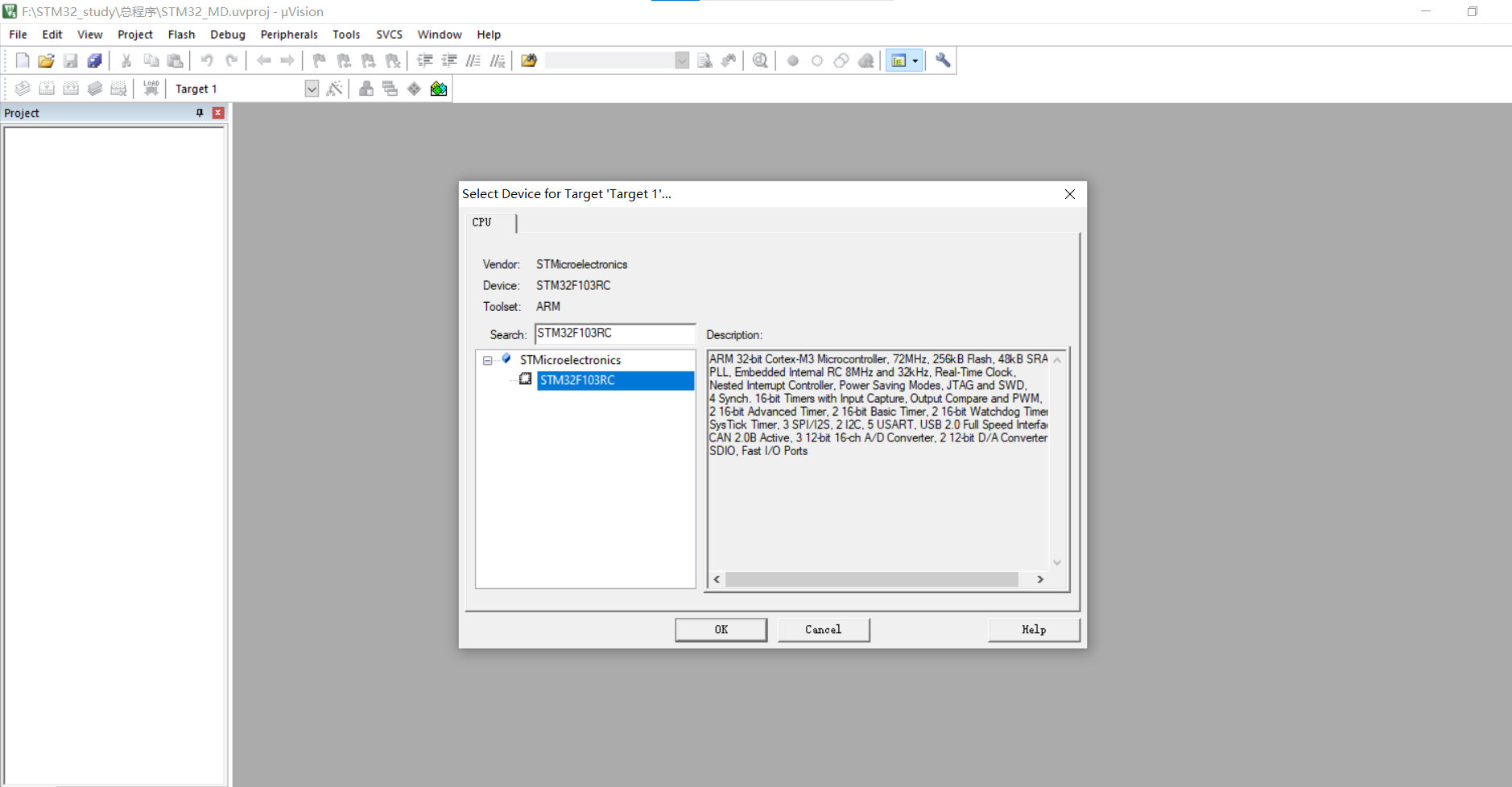Click the Cut scissors icon
The image size is (1512, 787).
(x=126, y=60)
